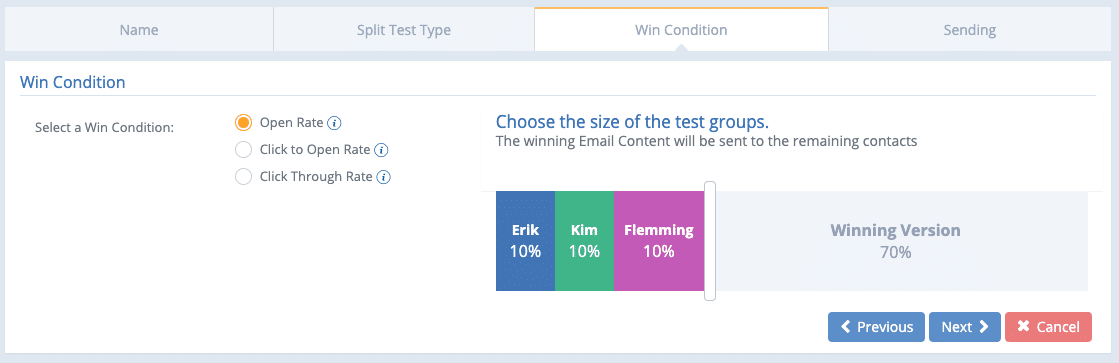
Task: Open the Split Test Type tab
Action: (404, 30)
